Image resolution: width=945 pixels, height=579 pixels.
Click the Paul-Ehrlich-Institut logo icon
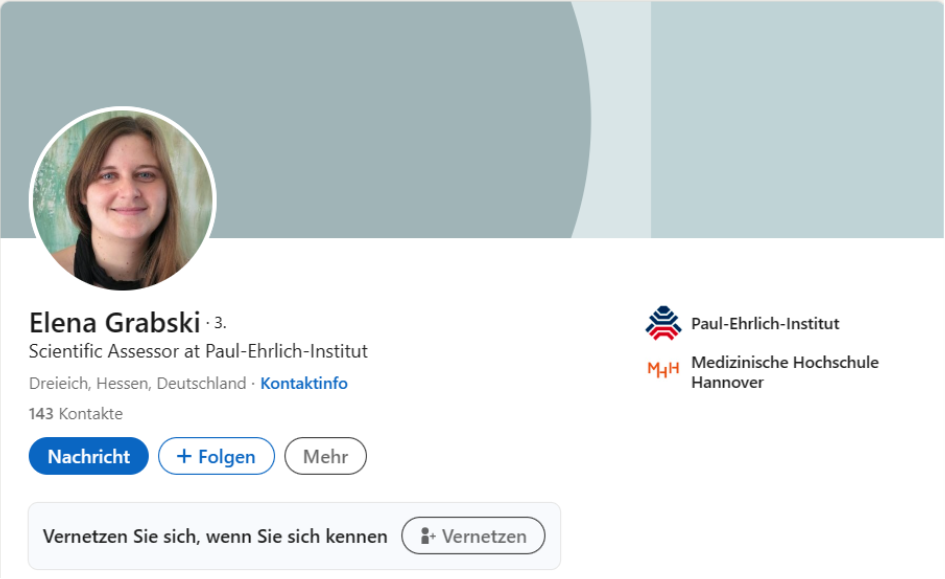click(663, 324)
